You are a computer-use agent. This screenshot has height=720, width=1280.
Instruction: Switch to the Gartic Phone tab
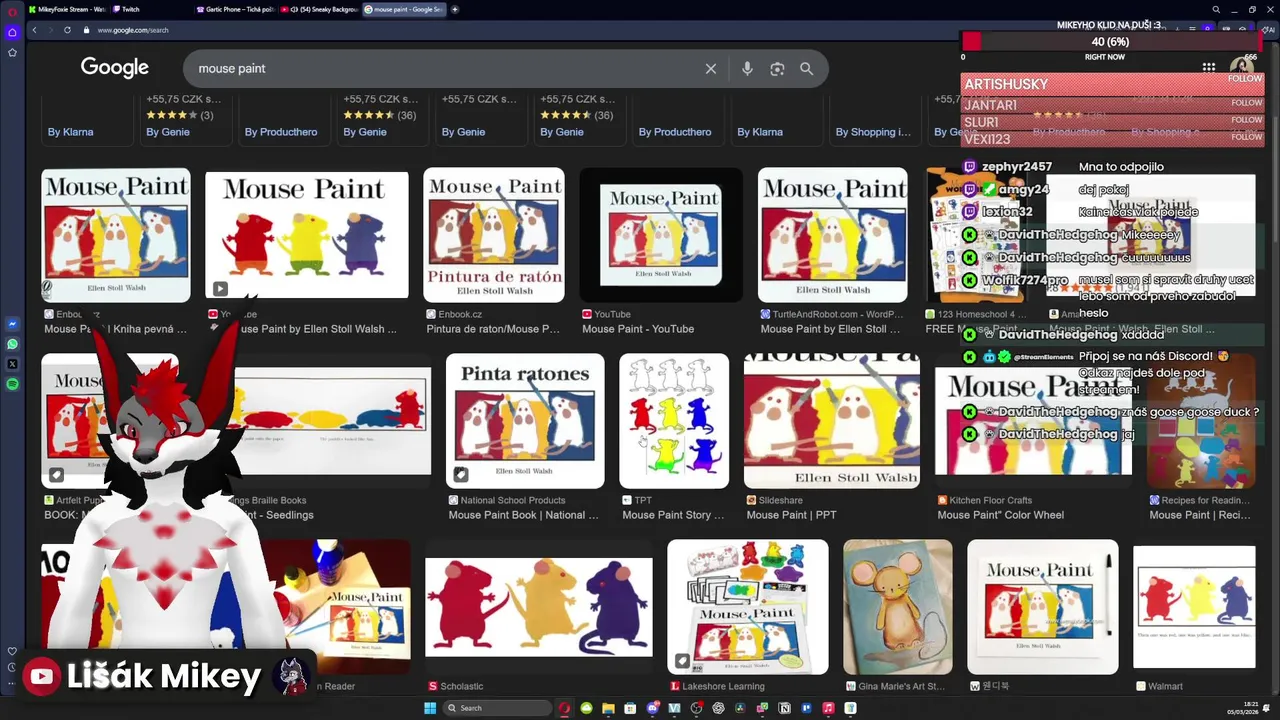click(234, 9)
